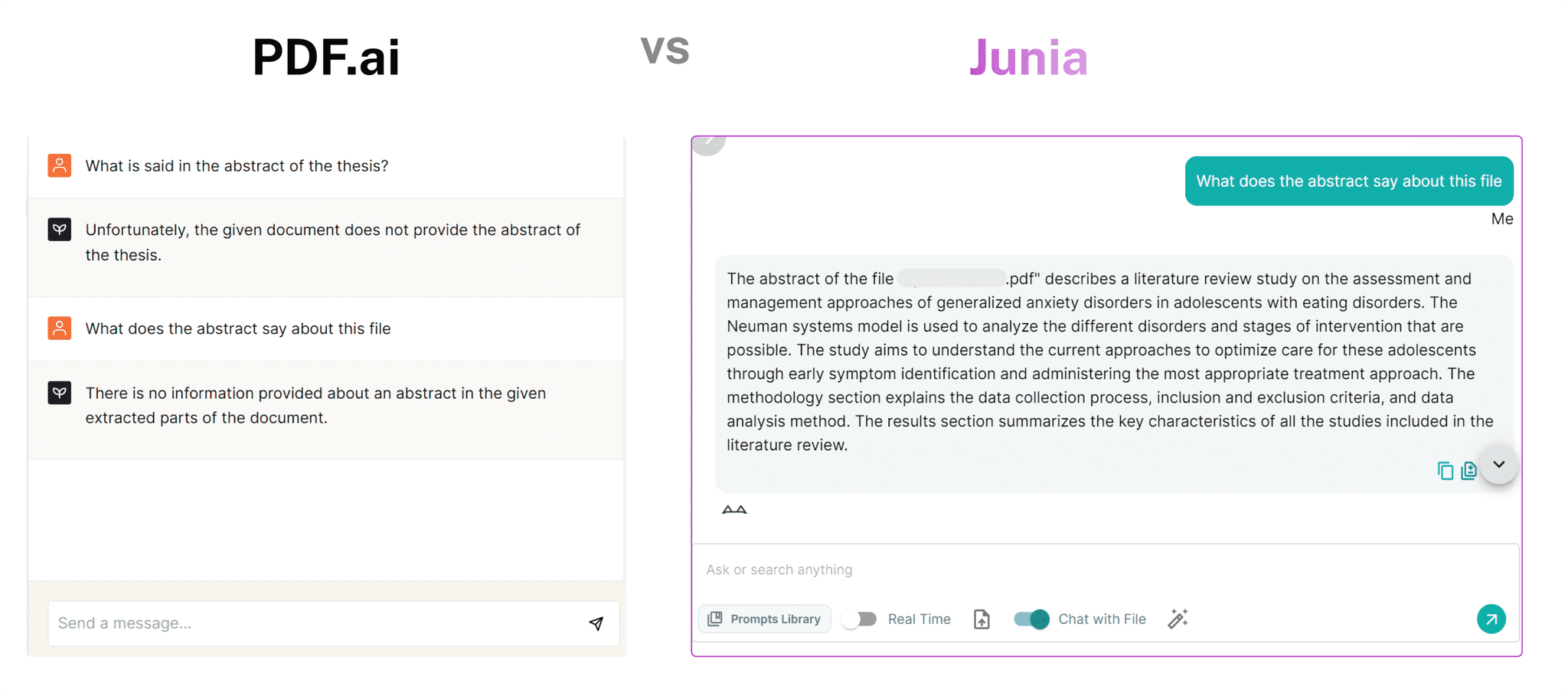Click the teal "What does the abstract say" bubble
Image resolution: width=1568 pixels, height=696 pixels.
pyautogui.click(x=1348, y=181)
